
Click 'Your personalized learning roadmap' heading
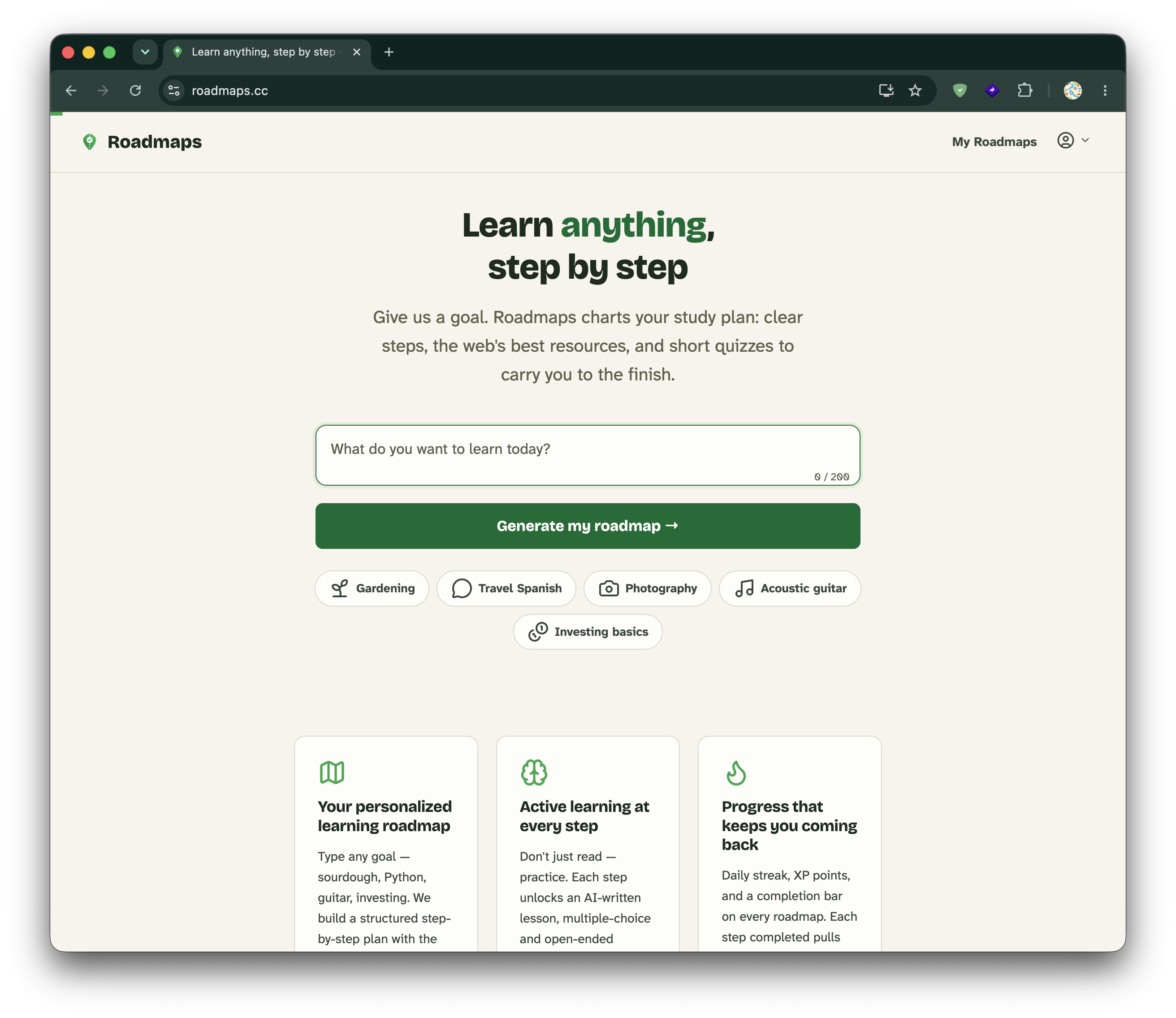point(385,816)
